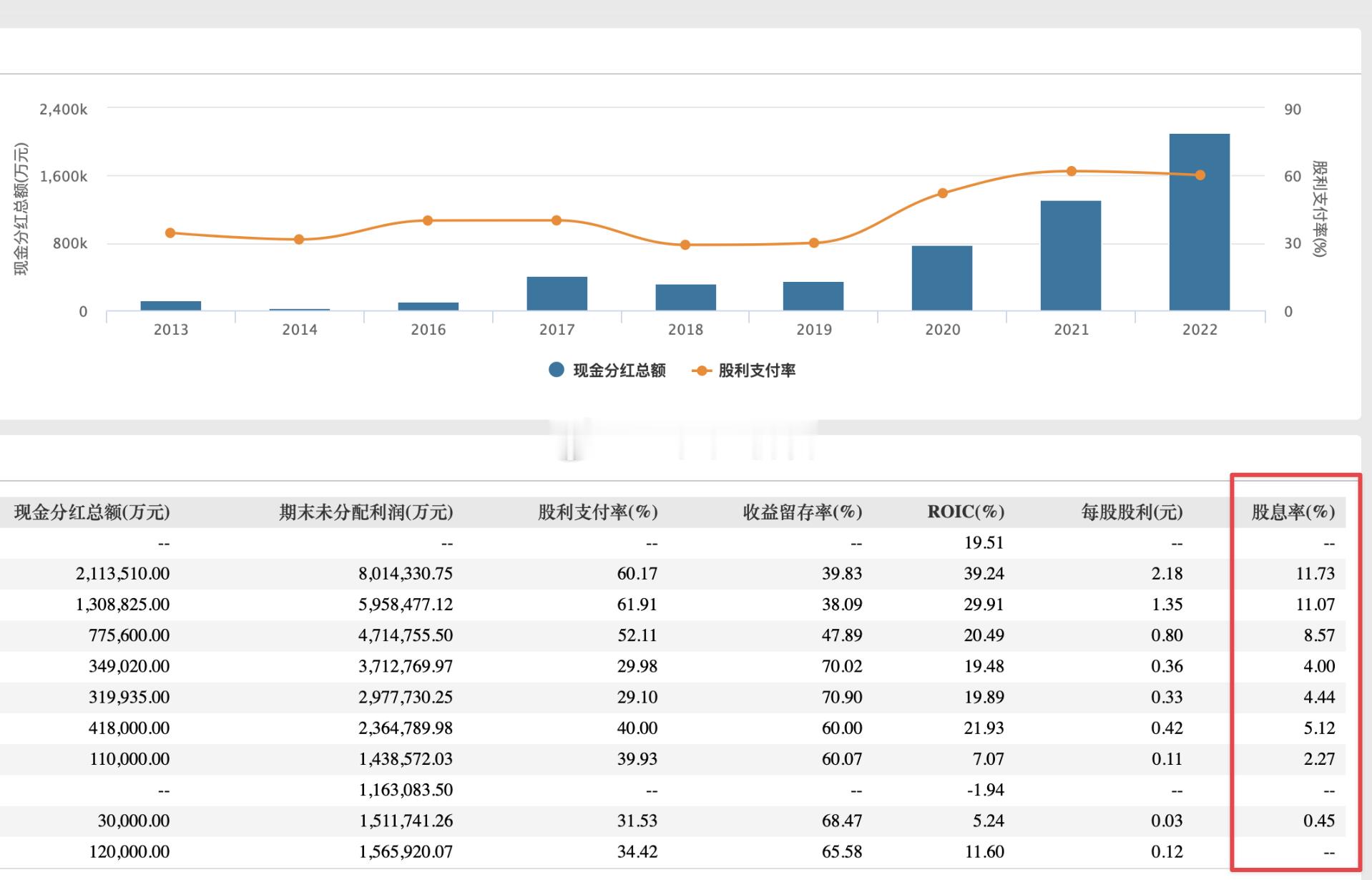The width and height of the screenshot is (1372, 880).
Task: Select the dividend yield value 4.44
Action: pos(1320,697)
